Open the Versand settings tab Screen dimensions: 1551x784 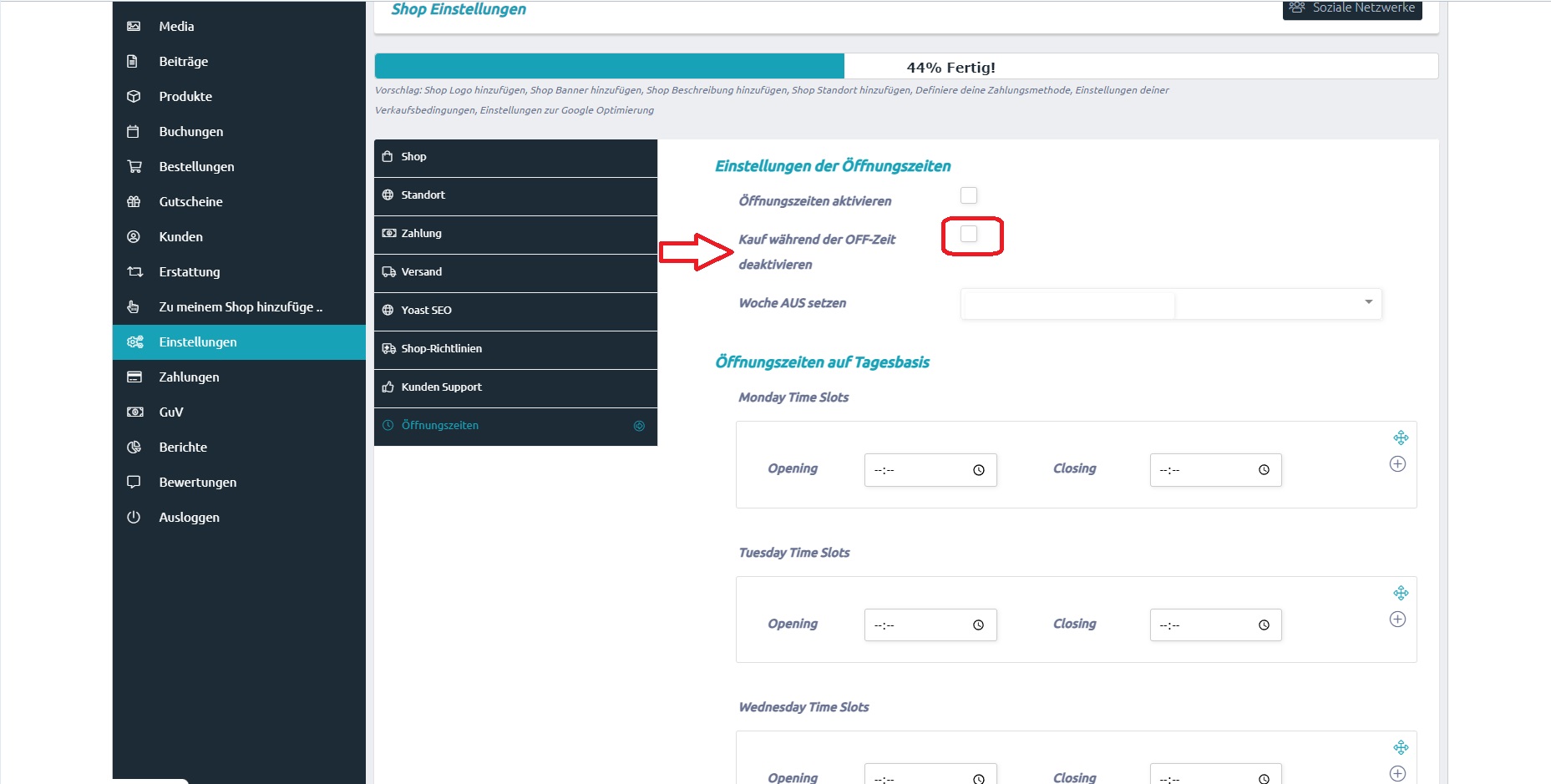(515, 273)
